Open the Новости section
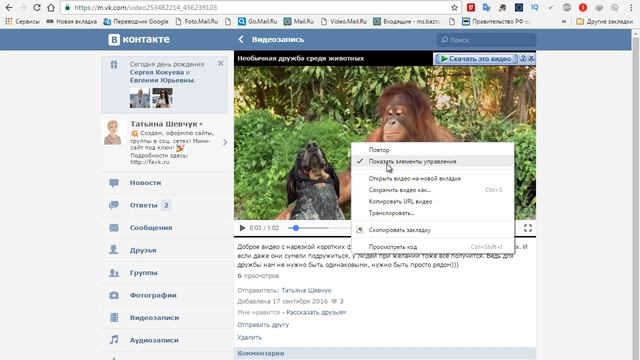Image resolution: width=640 pixels, height=360 pixels. (145, 183)
